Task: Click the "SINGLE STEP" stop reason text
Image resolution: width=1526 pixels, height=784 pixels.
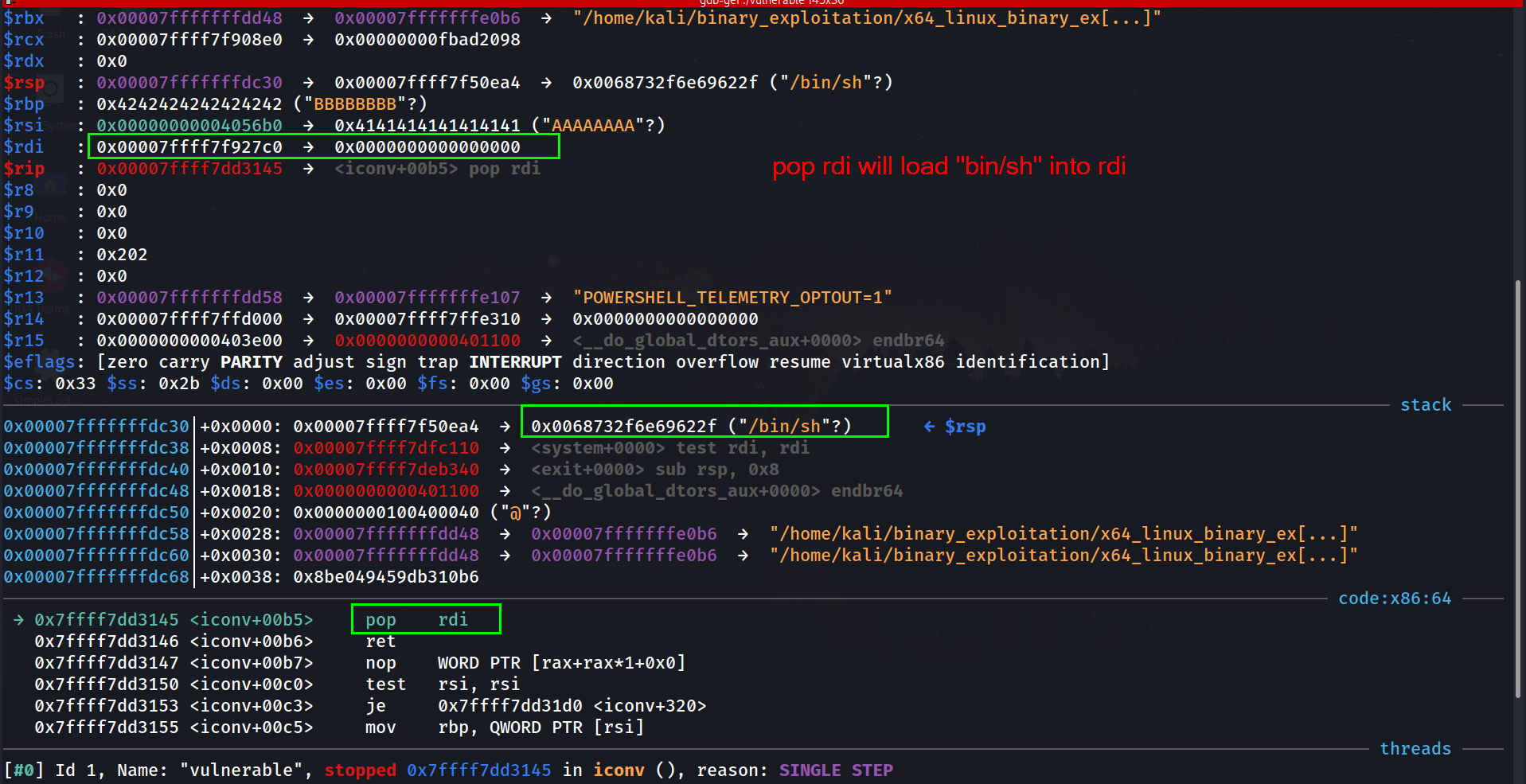Action: click(835, 770)
